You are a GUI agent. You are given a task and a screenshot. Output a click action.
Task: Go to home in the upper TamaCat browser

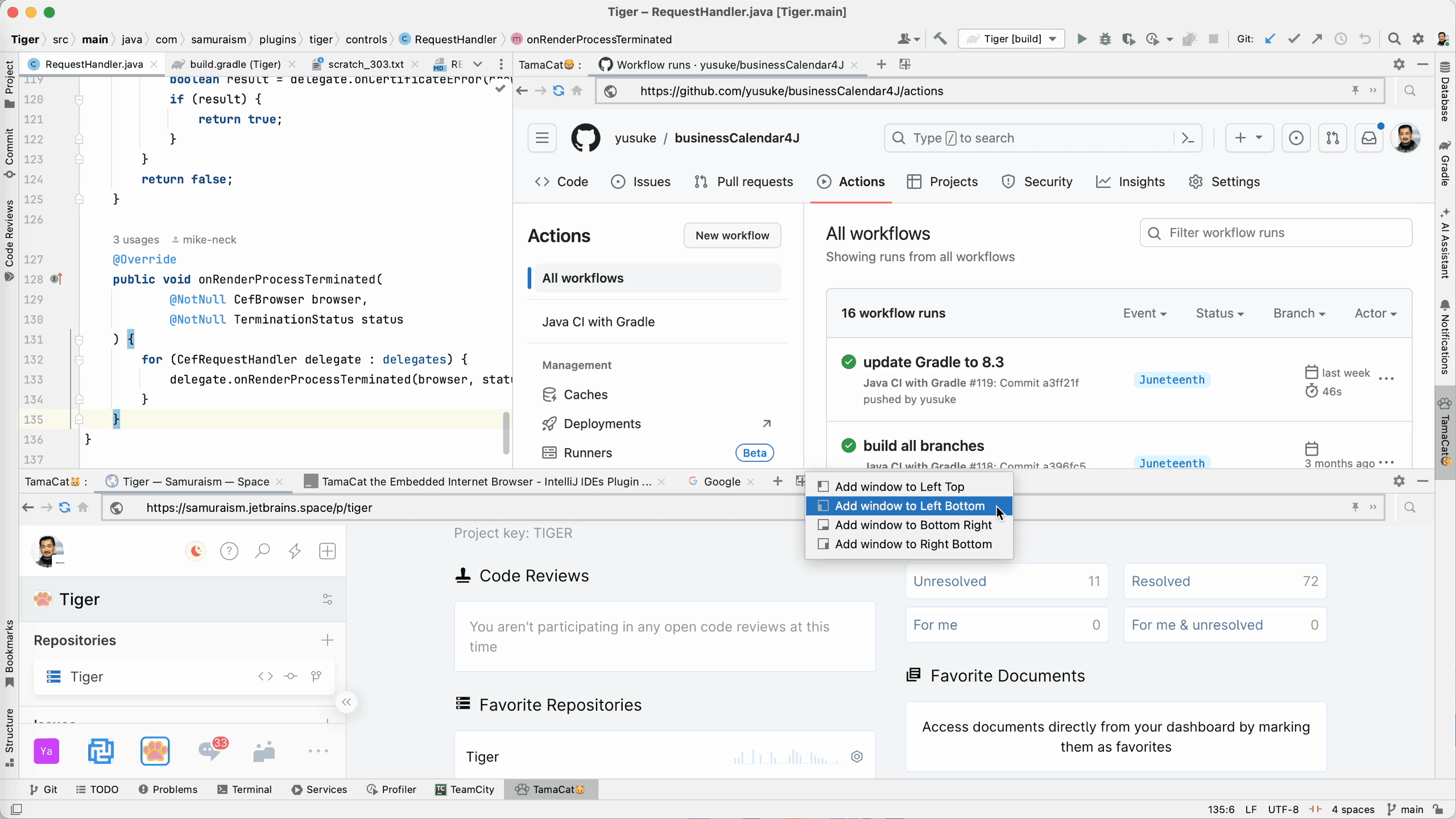click(577, 91)
